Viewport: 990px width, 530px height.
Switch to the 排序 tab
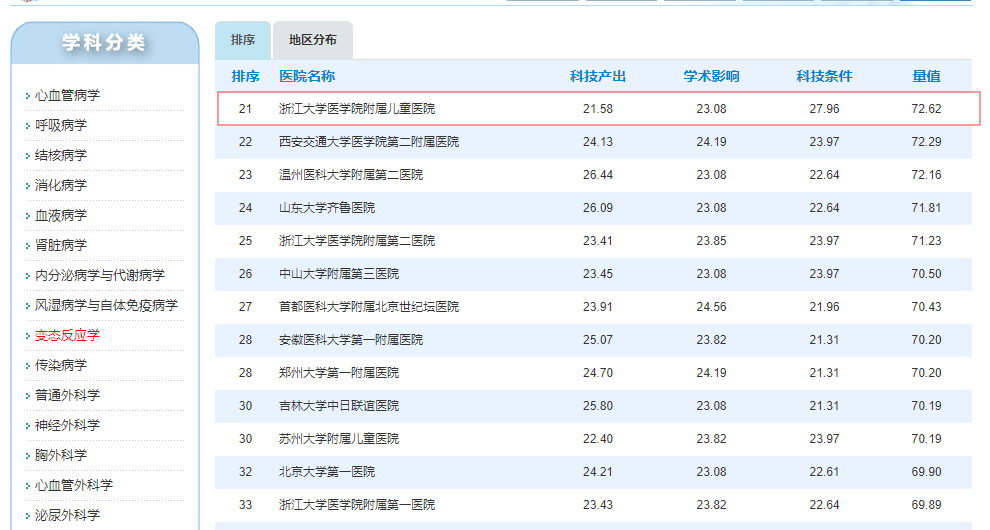tap(243, 40)
